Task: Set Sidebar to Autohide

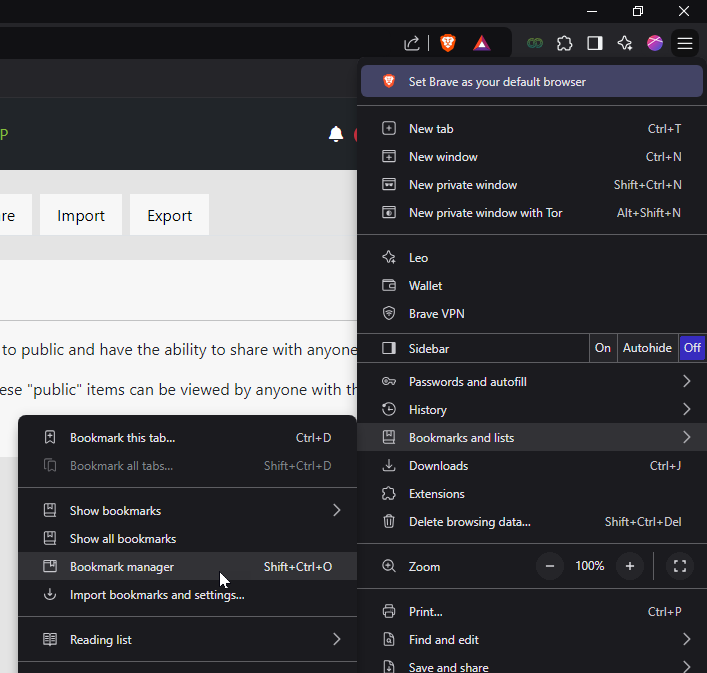Action: (x=647, y=348)
